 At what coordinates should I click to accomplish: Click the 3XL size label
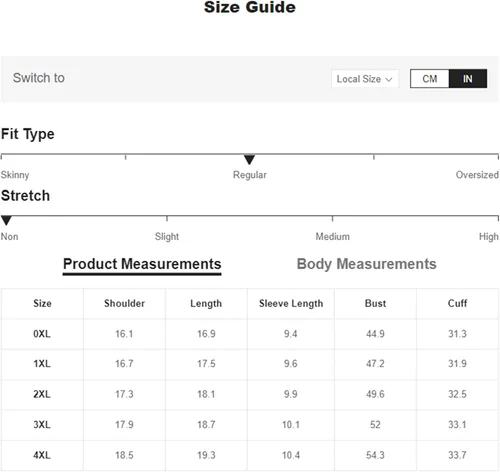[x=42, y=425]
